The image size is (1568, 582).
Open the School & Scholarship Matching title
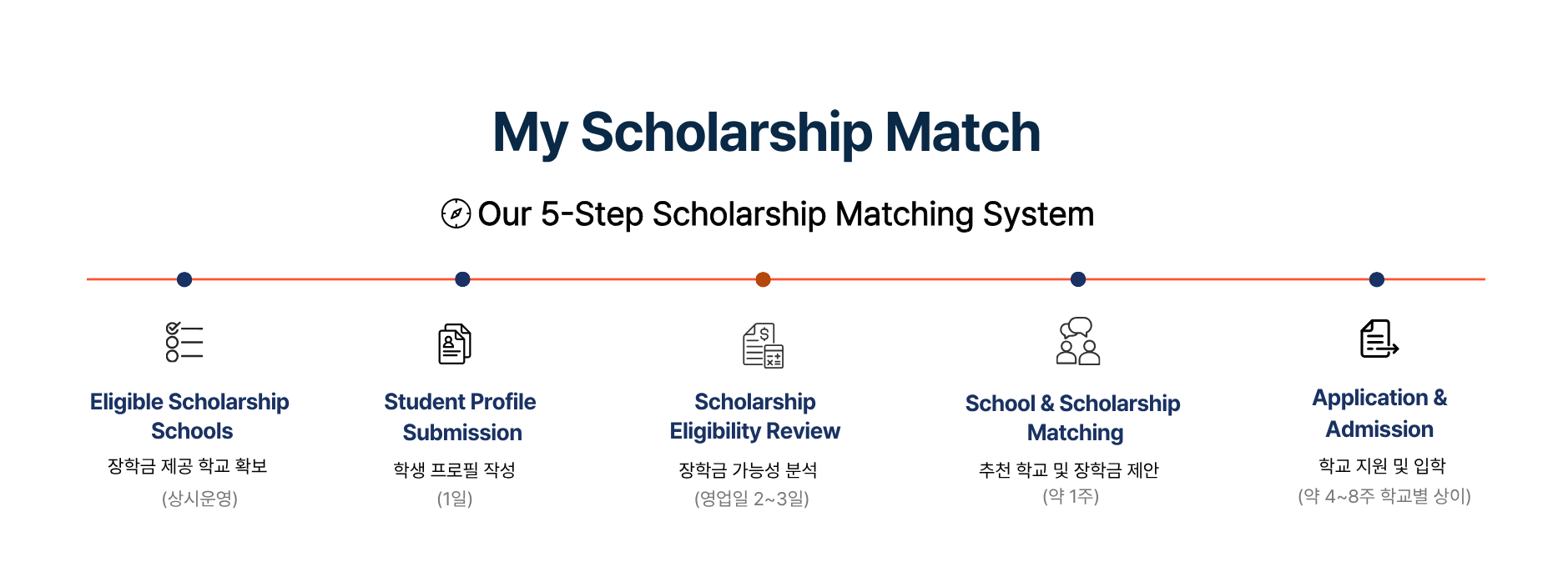pos(1073,418)
